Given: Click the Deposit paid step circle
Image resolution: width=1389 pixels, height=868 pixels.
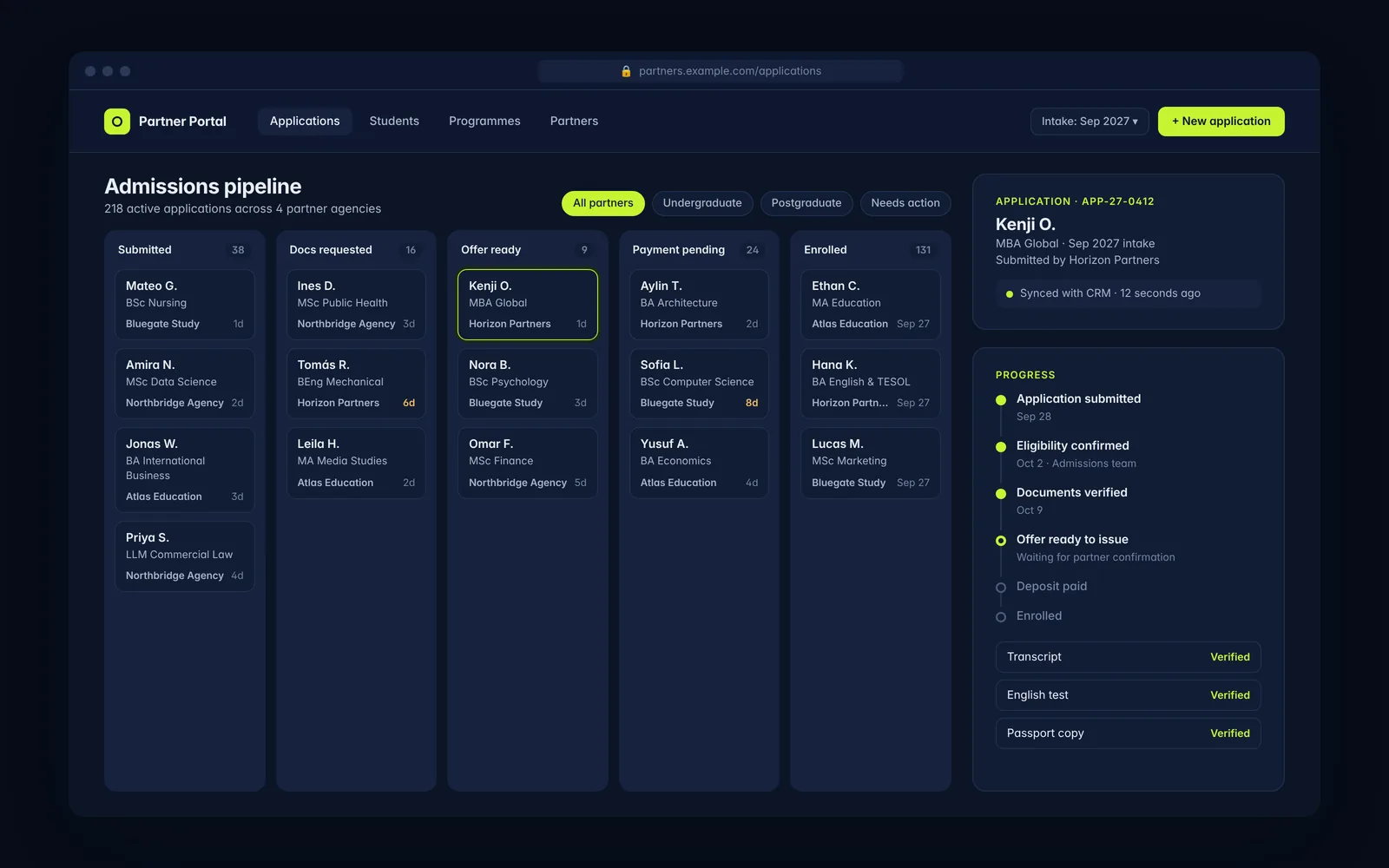Looking at the screenshot, I should coord(1001,588).
